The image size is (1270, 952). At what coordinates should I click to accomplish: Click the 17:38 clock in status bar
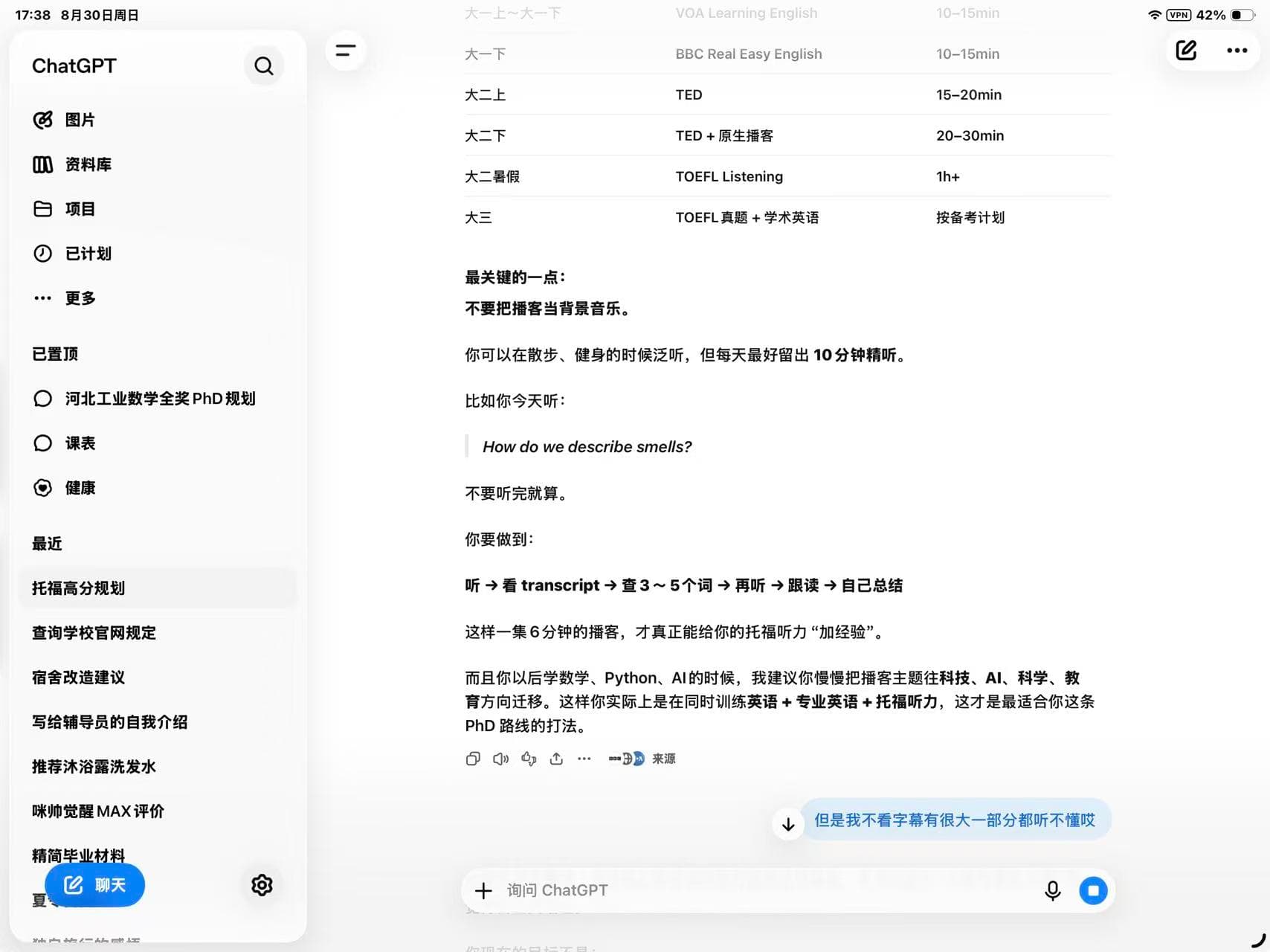coord(33,15)
